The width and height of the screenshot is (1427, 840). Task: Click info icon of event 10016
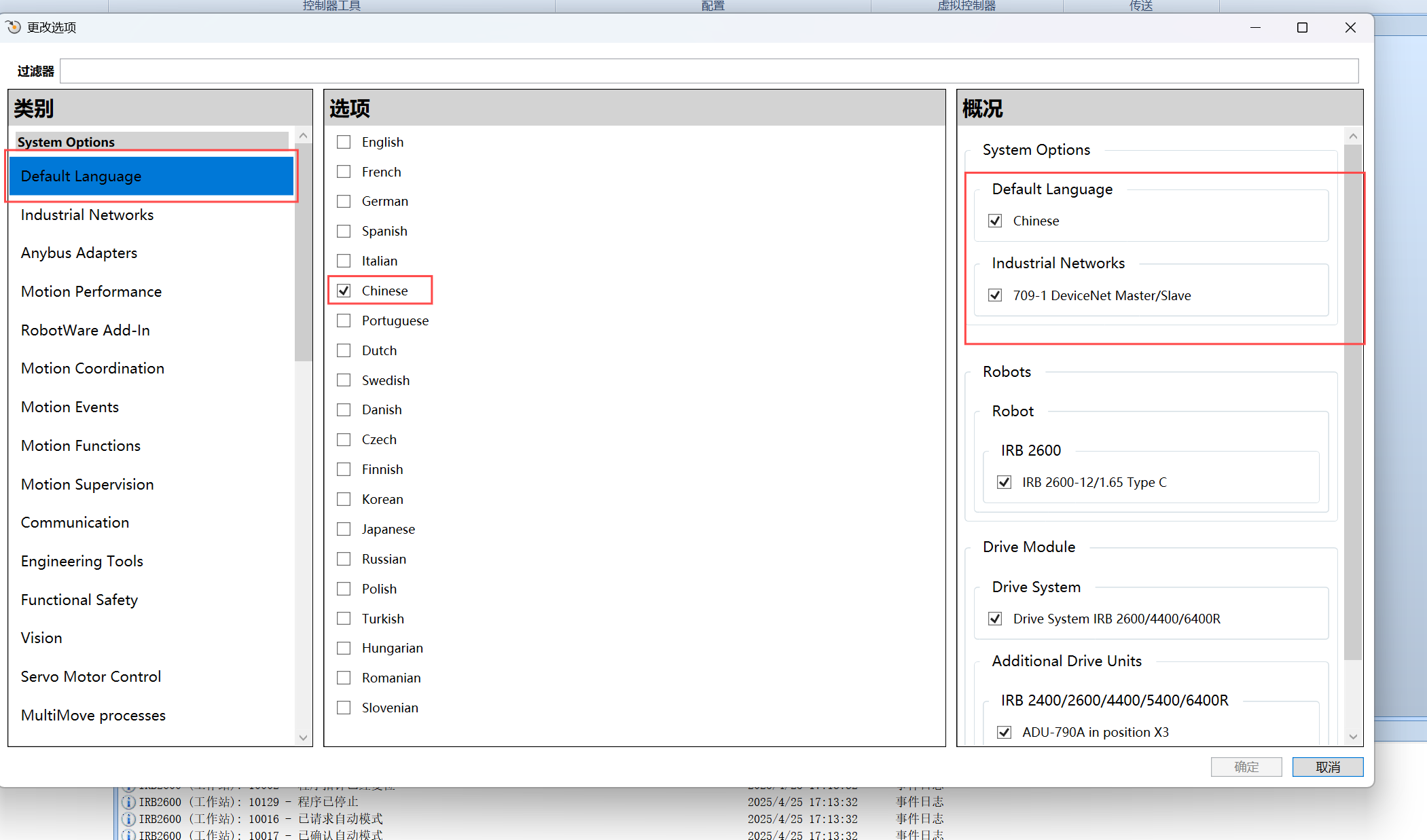pyautogui.click(x=128, y=819)
